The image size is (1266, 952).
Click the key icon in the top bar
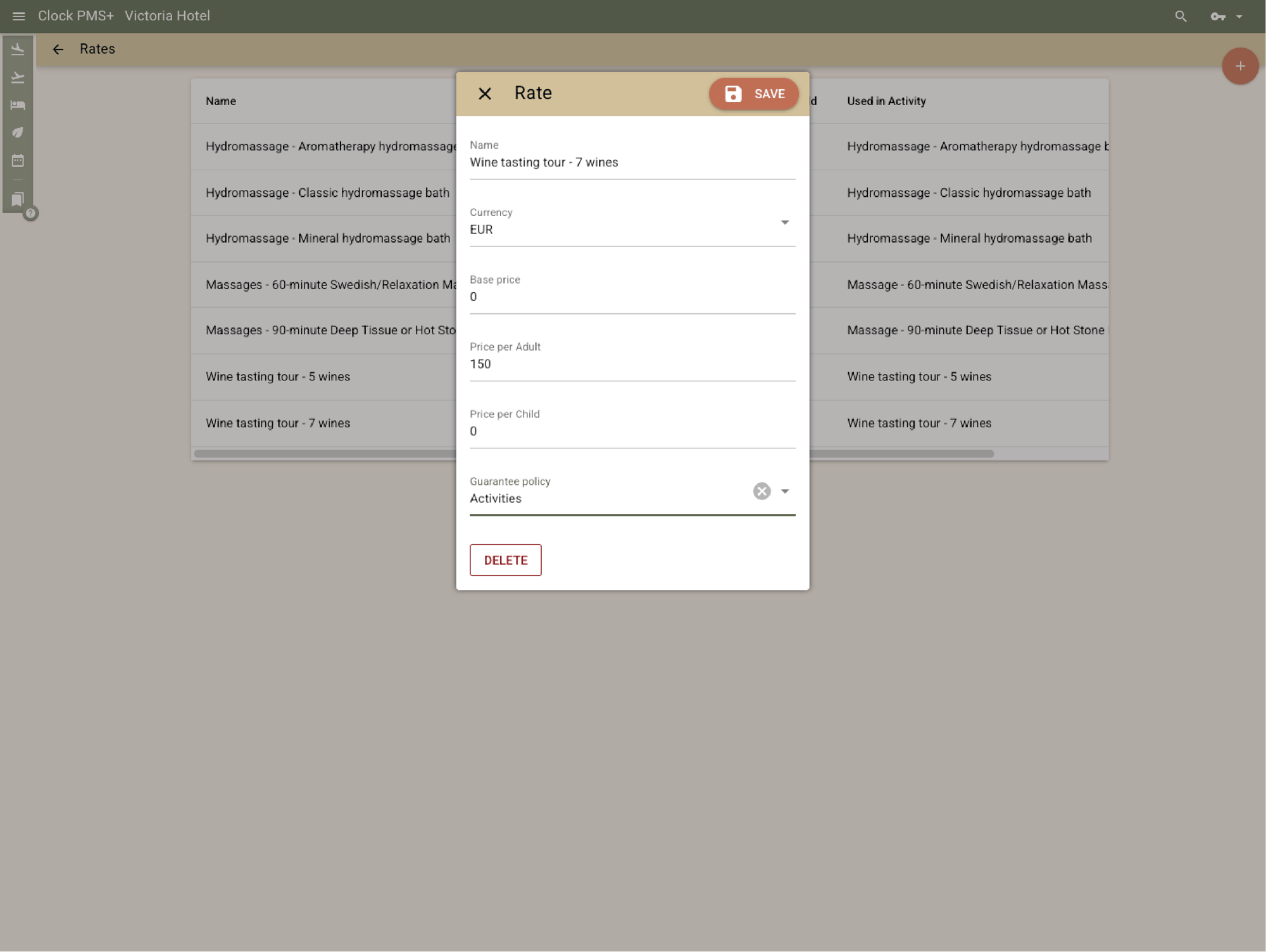click(x=1217, y=16)
